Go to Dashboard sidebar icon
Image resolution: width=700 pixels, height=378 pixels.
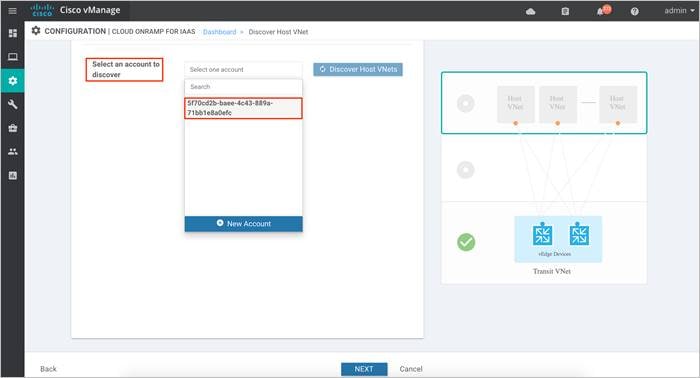pyautogui.click(x=12, y=33)
